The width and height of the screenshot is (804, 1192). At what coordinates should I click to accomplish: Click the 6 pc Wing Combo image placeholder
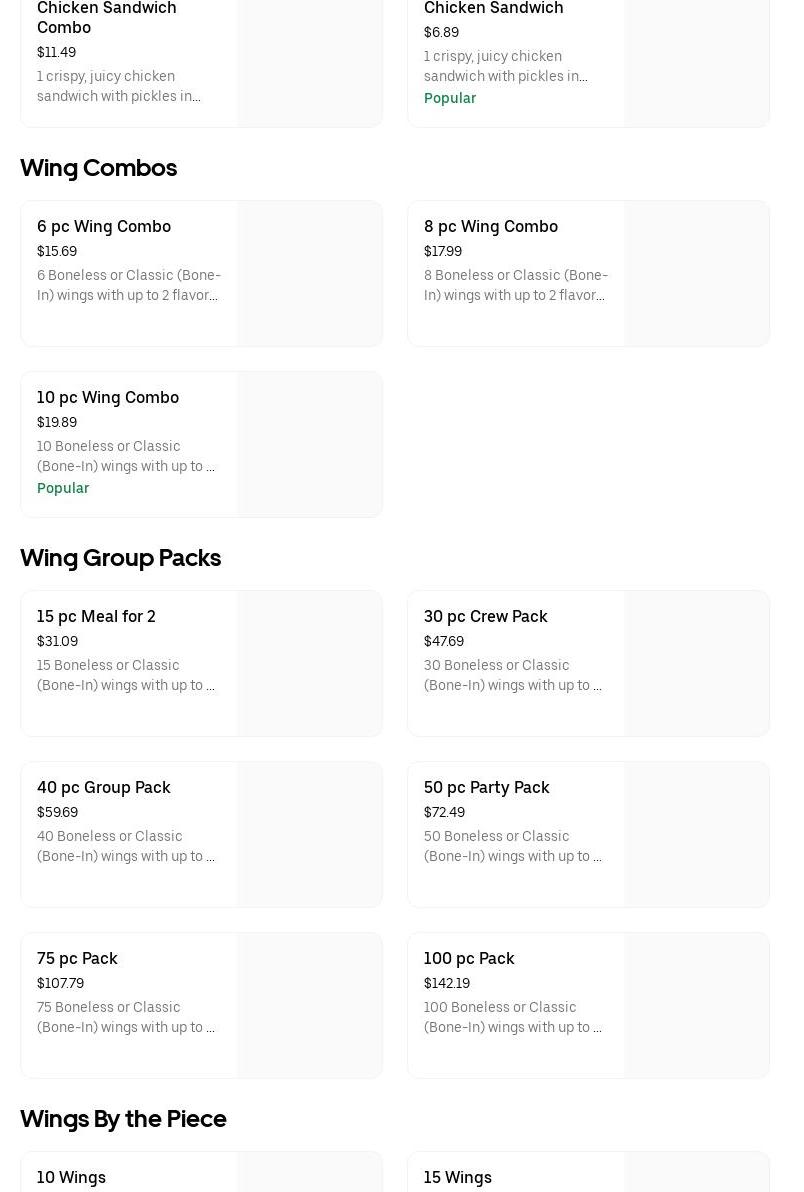(x=309, y=274)
